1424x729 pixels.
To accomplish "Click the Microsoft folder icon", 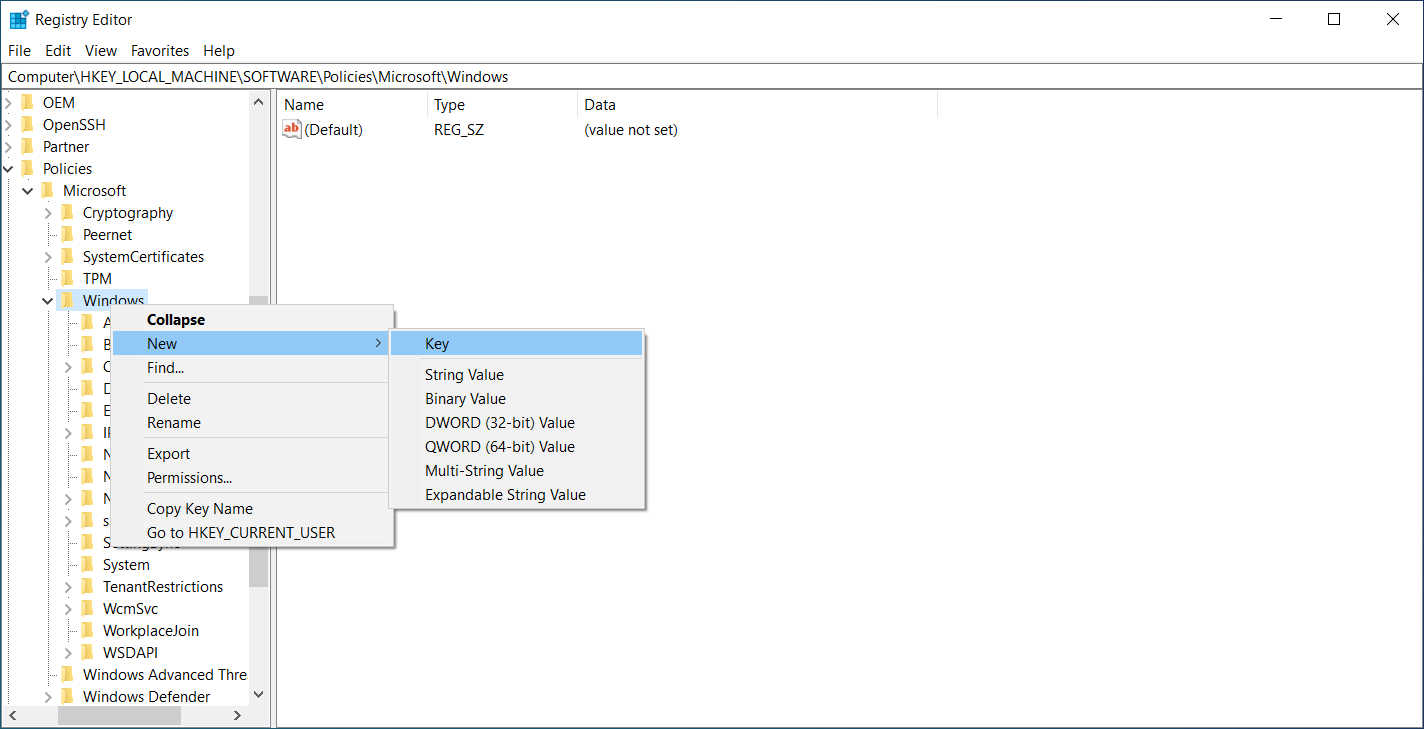I will click(48, 190).
